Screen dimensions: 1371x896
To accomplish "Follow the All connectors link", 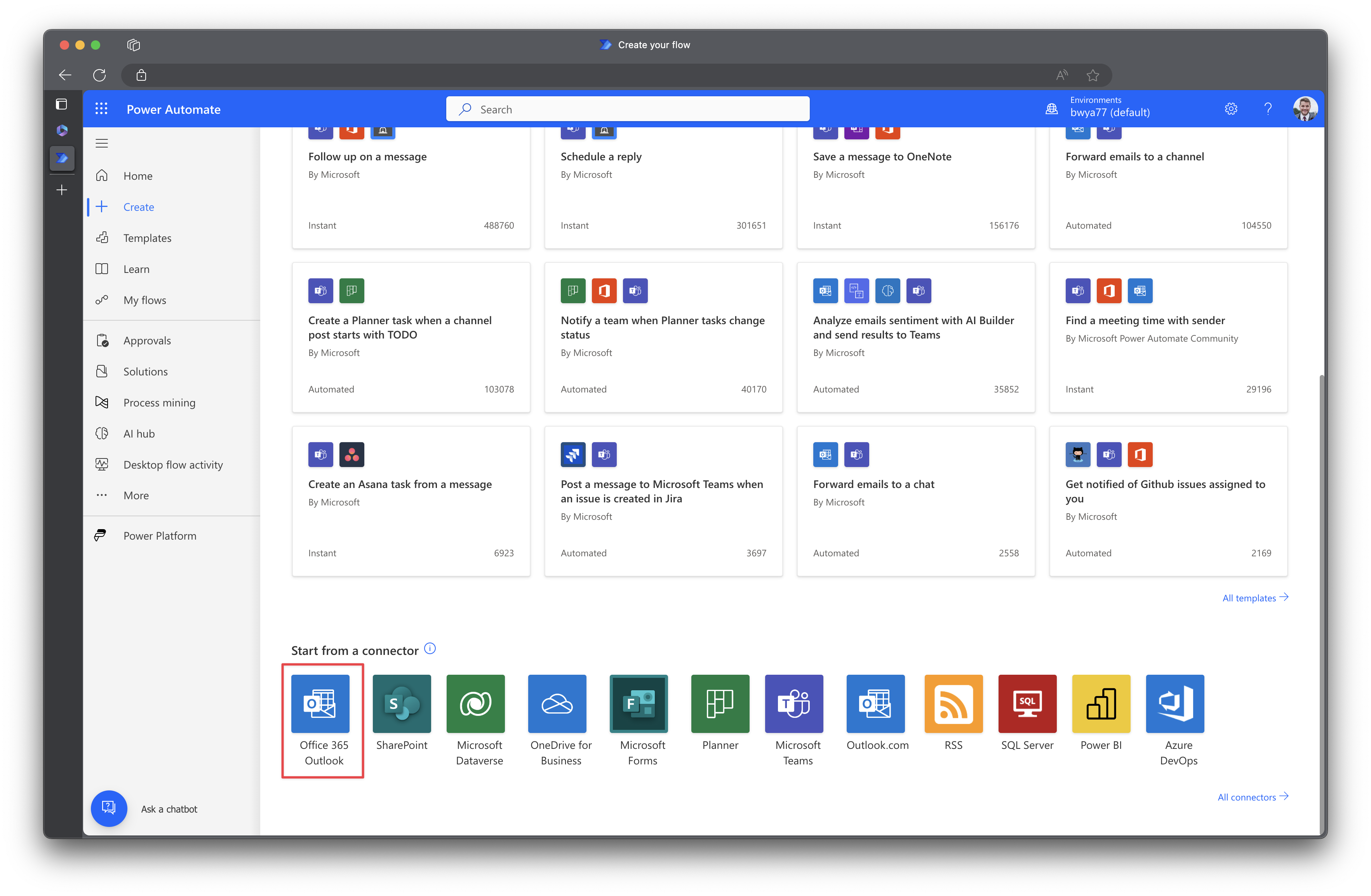I will pyautogui.click(x=1252, y=797).
